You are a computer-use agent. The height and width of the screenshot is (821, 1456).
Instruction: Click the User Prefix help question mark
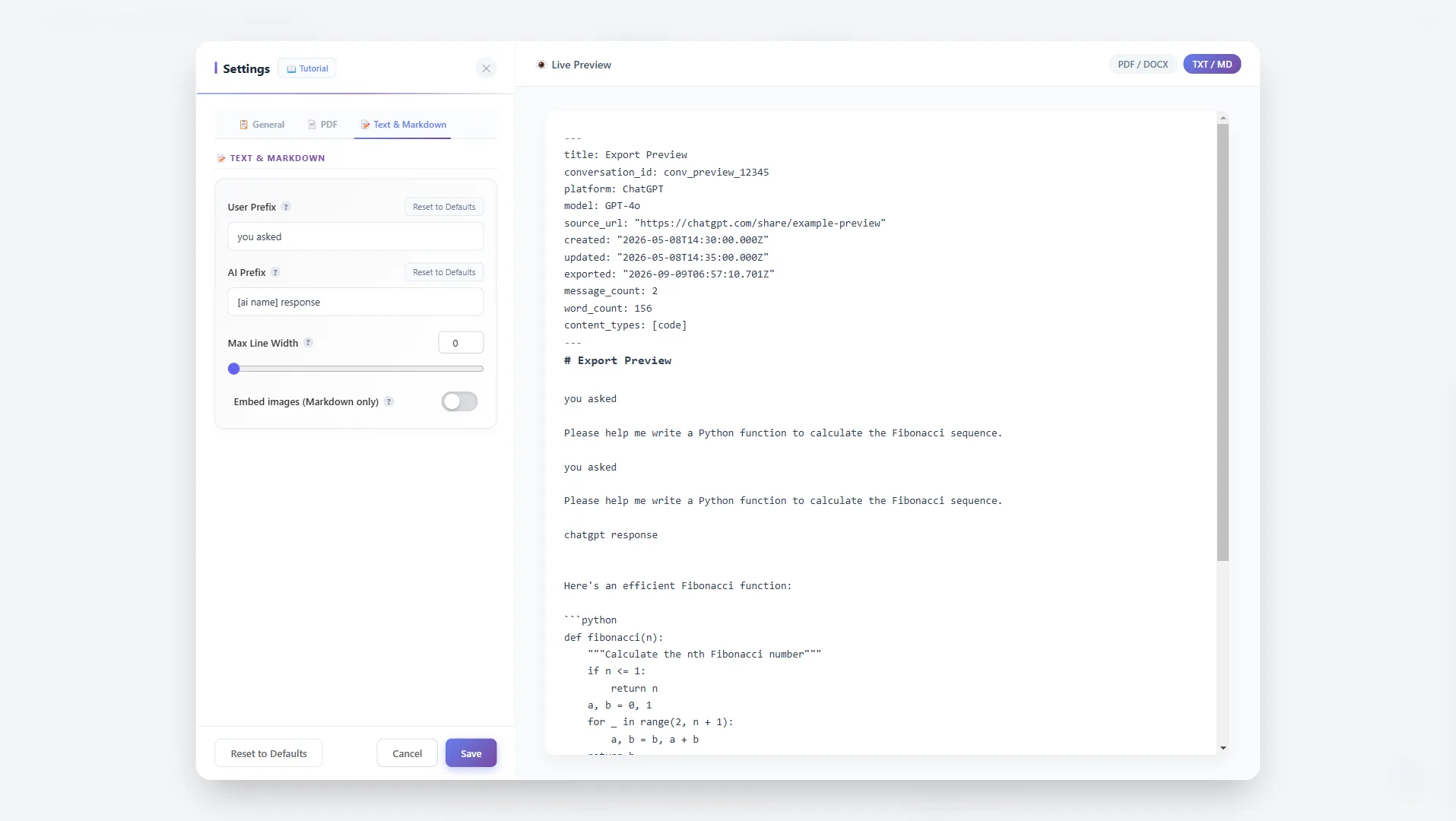(x=286, y=207)
